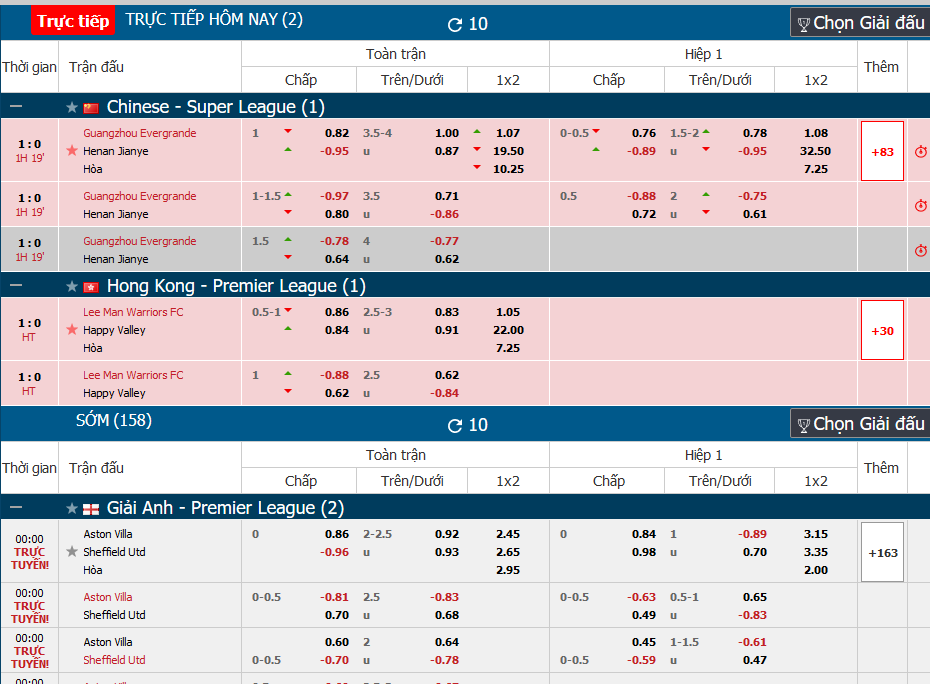Click Giải Anh - Premier League (2) title
930x684 pixels.
click(225, 508)
